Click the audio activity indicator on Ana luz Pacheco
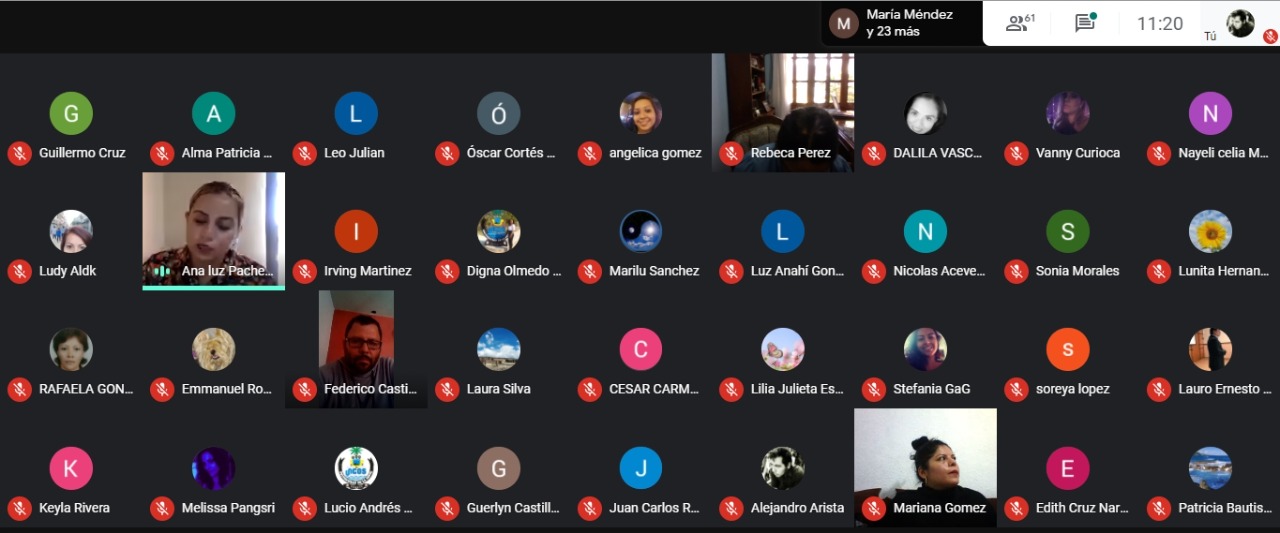Image resolution: width=1280 pixels, height=533 pixels. (161, 271)
